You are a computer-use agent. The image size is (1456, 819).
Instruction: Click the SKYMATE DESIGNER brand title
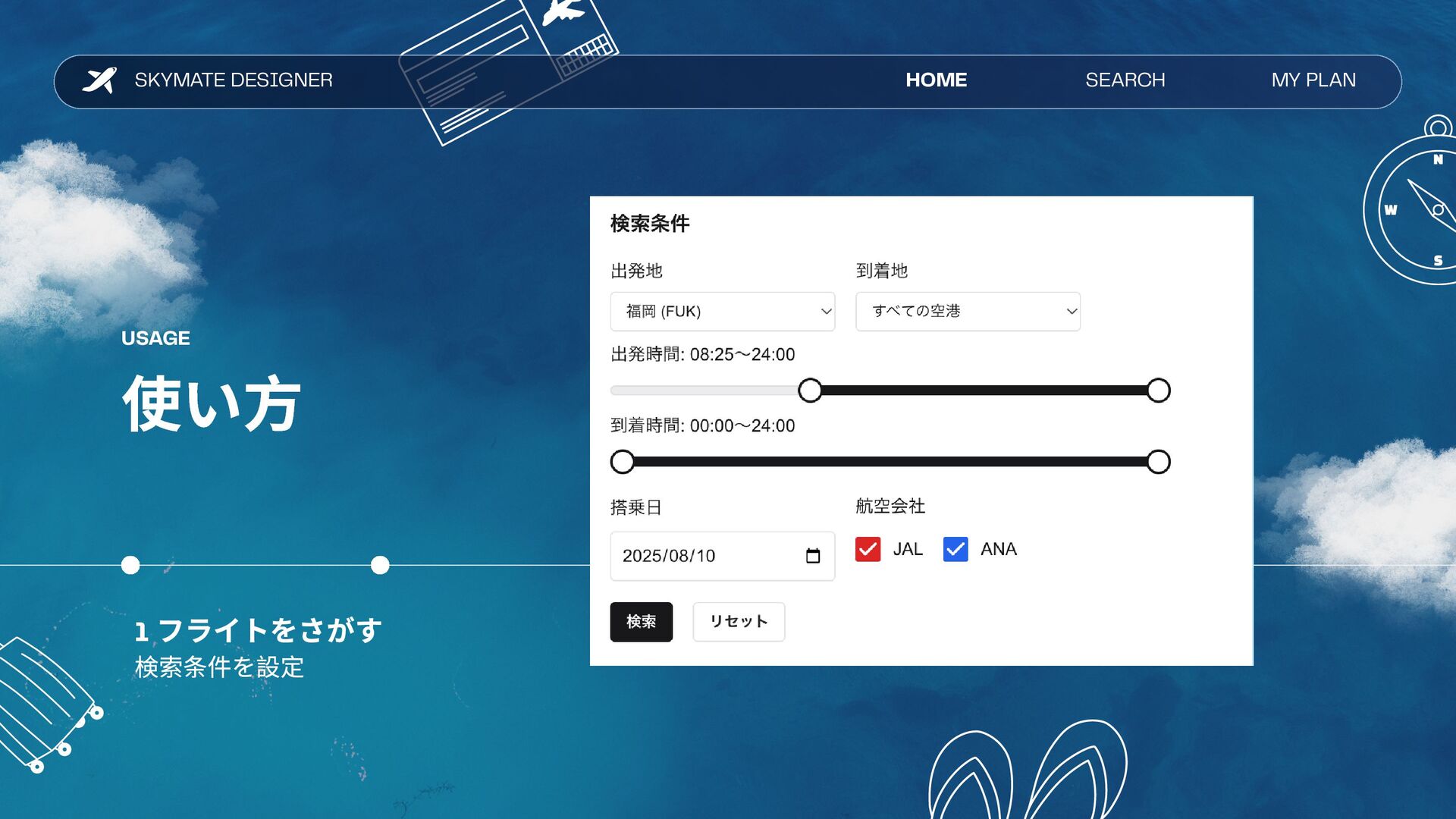click(234, 80)
